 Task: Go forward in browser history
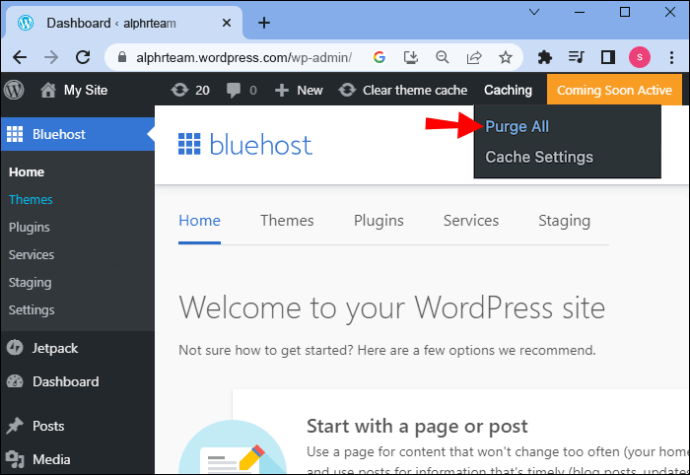click(51, 57)
